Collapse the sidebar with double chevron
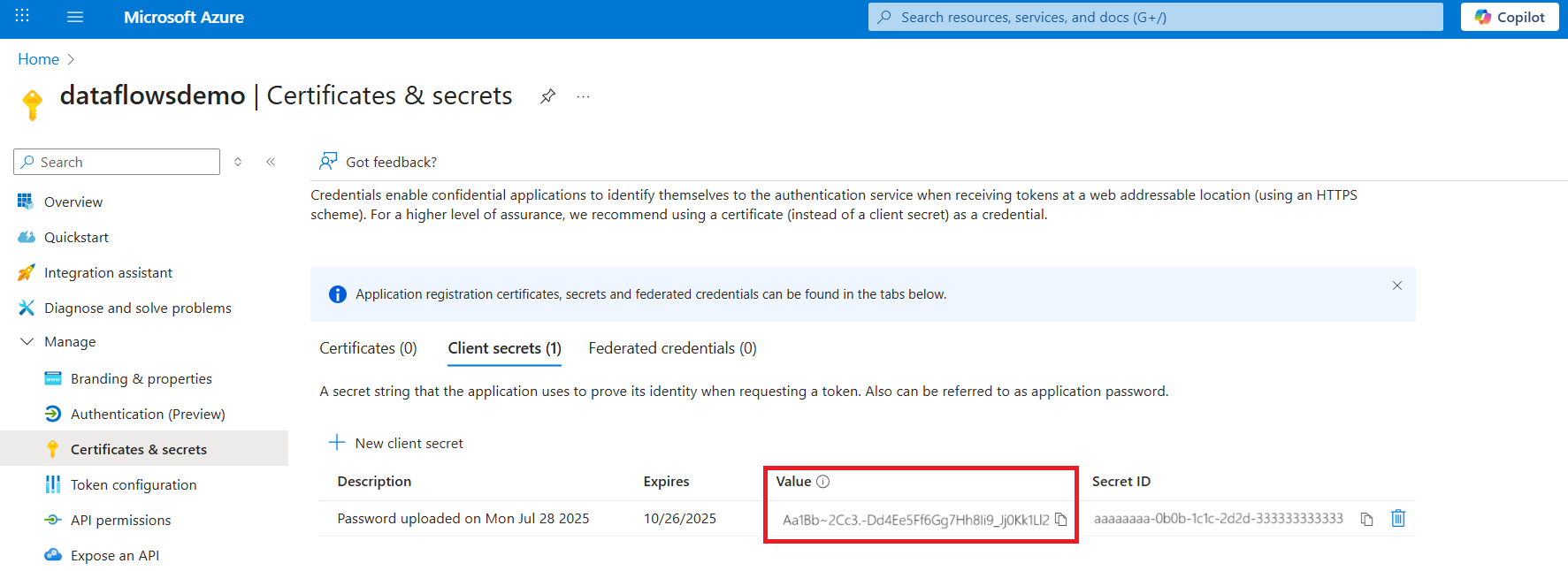Screen dimensions: 1568x571 point(271,162)
